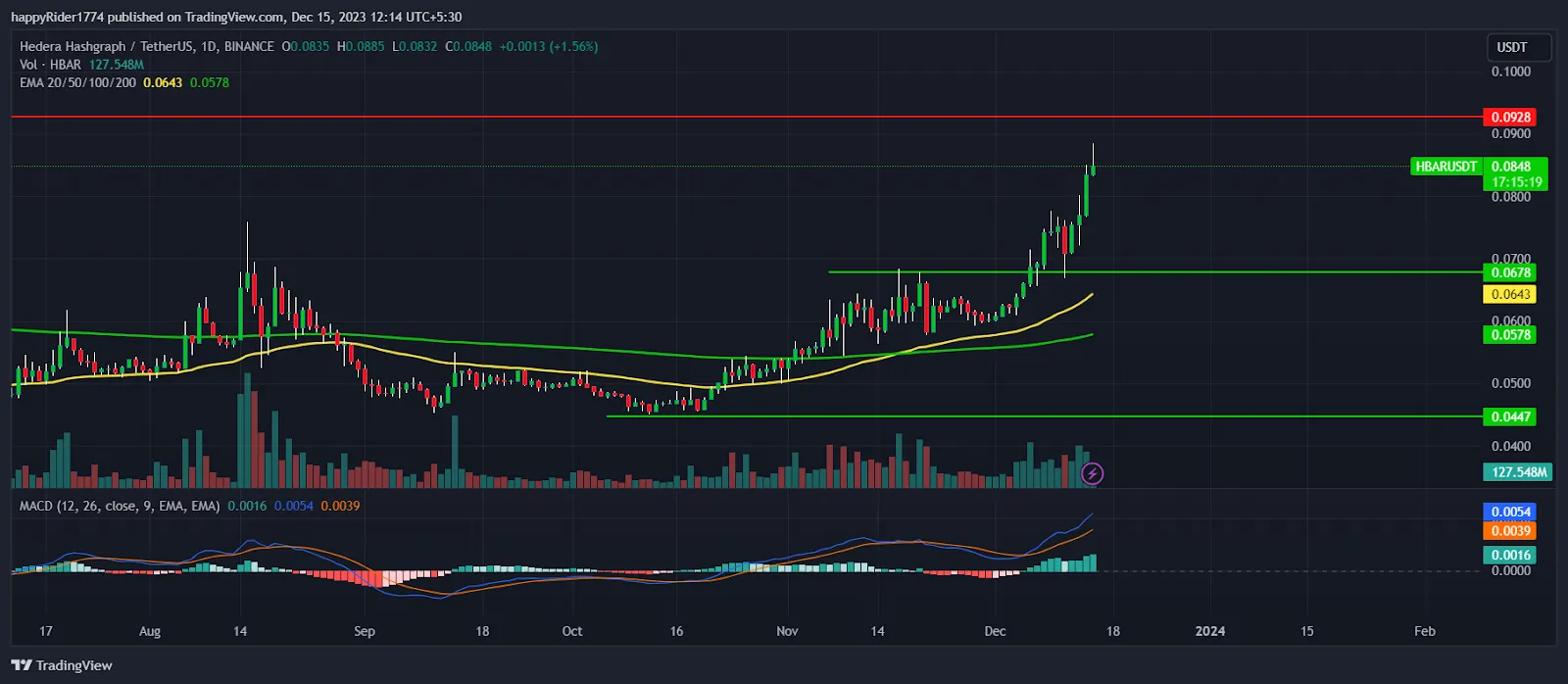The image size is (1568, 684).
Task: Click the purple lightning bolt icon
Action: pyautogui.click(x=1092, y=474)
